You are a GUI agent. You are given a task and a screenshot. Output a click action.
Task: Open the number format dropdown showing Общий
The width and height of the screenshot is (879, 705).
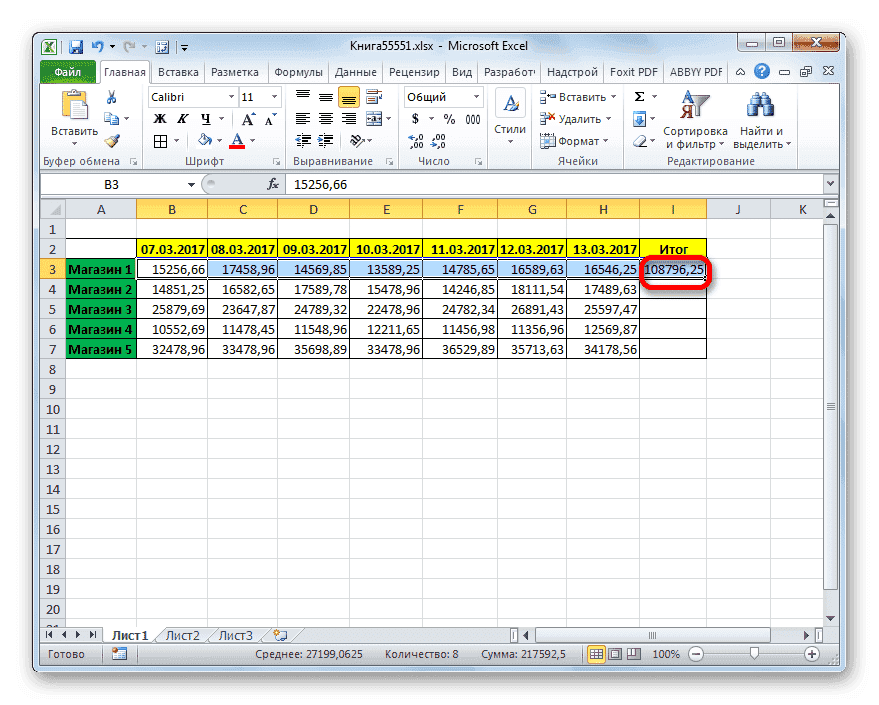click(x=441, y=96)
